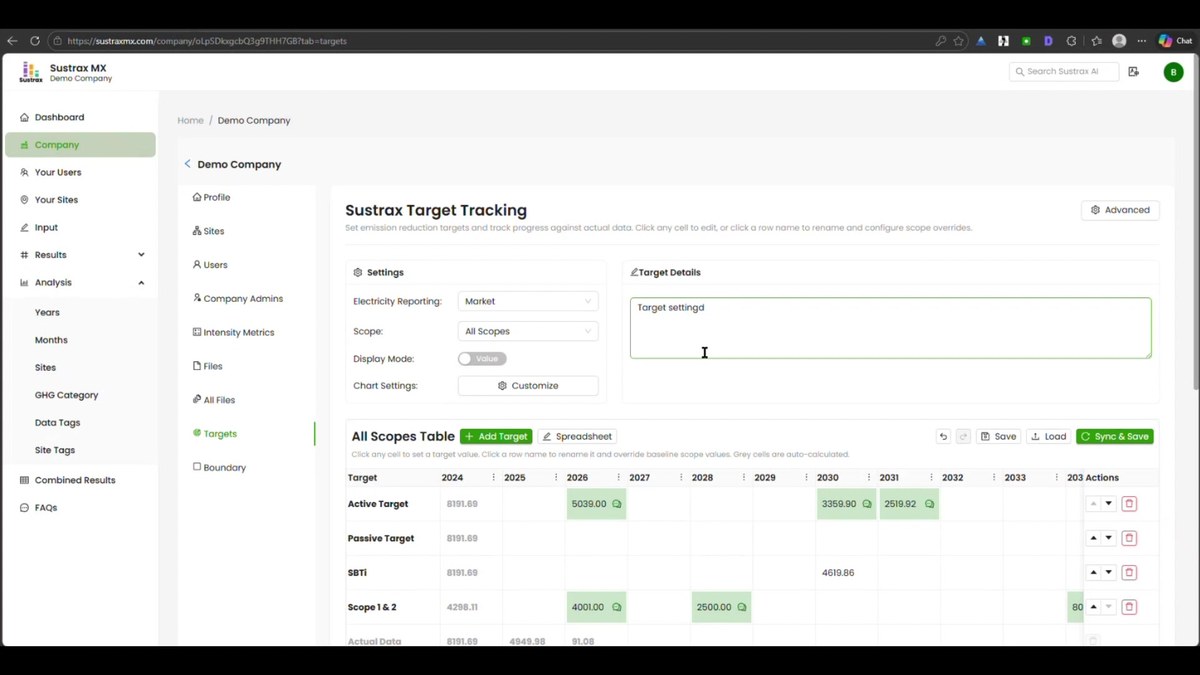This screenshot has height=675, width=1200.
Task: Open Electricity Reporting Market dropdown
Action: [528, 301]
